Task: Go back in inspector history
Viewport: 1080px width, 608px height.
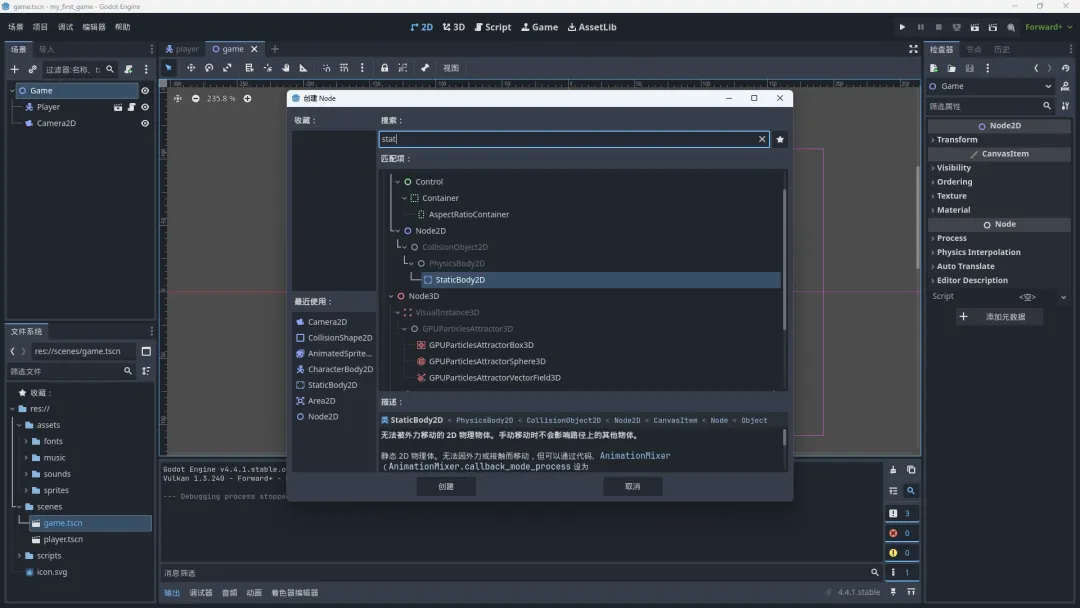Action: [1036, 68]
